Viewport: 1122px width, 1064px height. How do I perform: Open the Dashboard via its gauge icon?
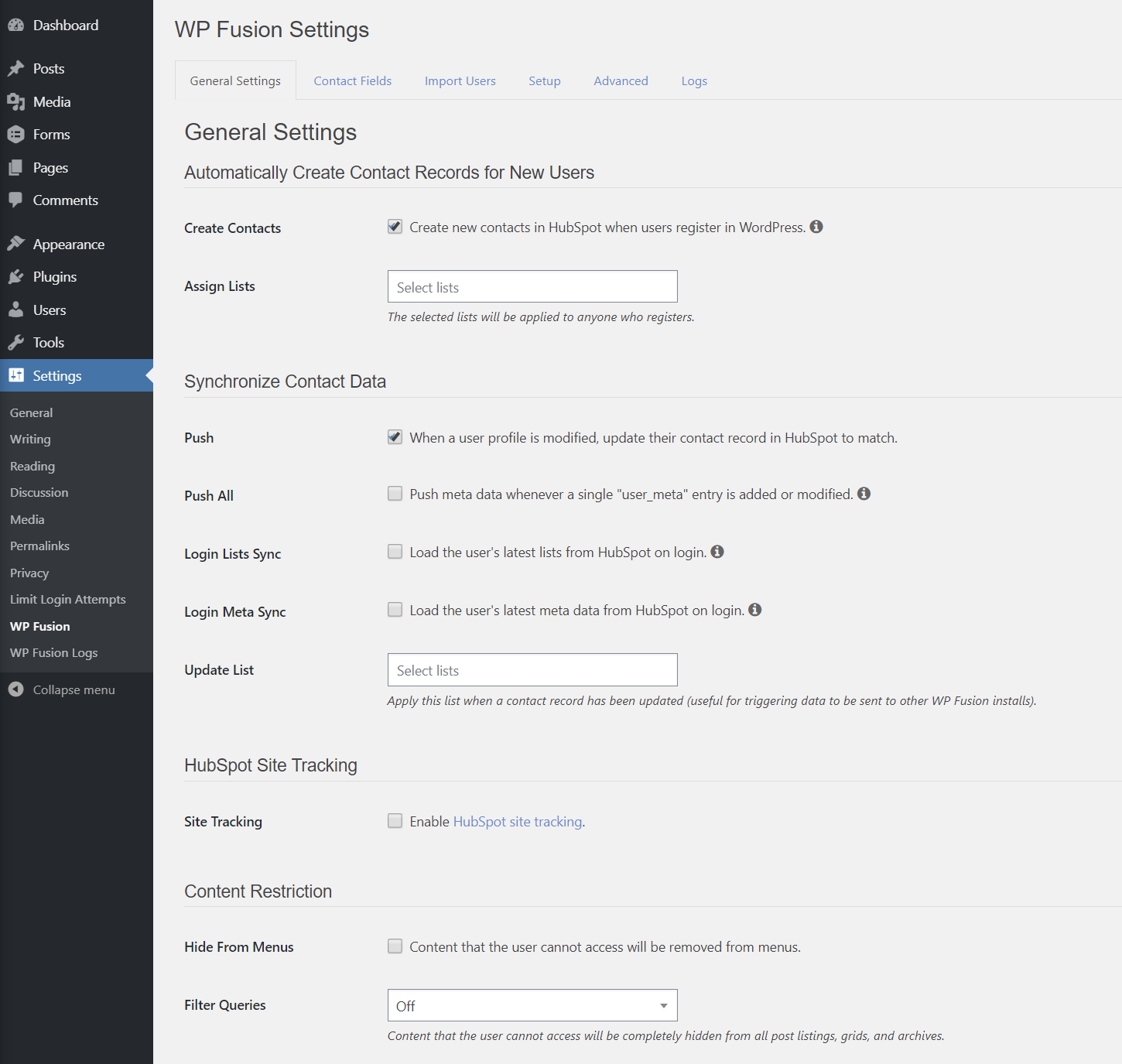pyautogui.click(x=16, y=24)
